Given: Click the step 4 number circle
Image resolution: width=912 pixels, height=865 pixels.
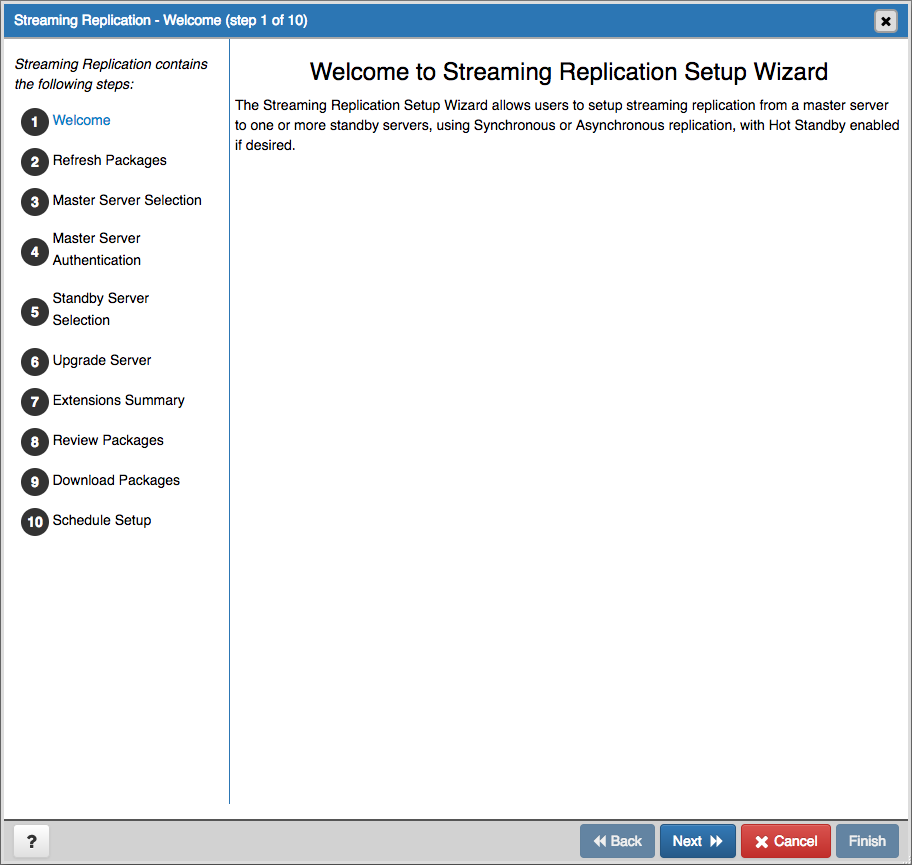Looking at the screenshot, I should coord(35,252).
